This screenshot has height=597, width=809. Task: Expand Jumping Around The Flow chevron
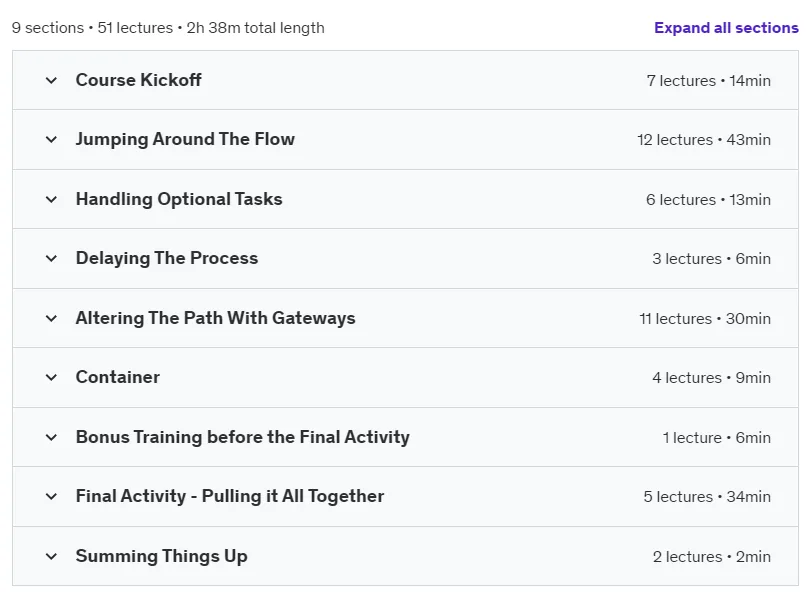click(51, 139)
